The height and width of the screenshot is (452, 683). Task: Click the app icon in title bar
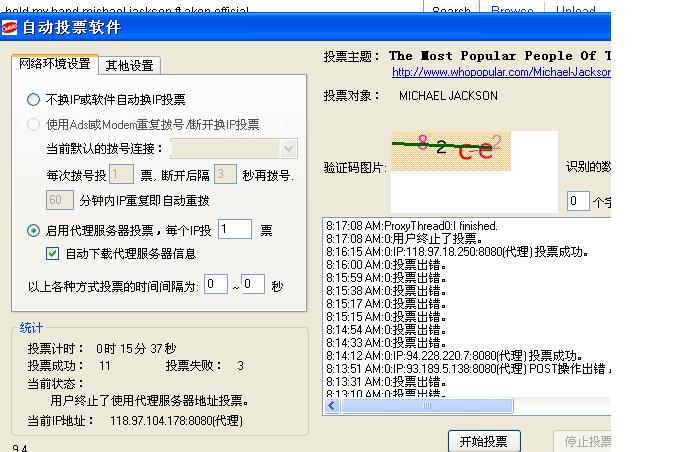pos(9,27)
